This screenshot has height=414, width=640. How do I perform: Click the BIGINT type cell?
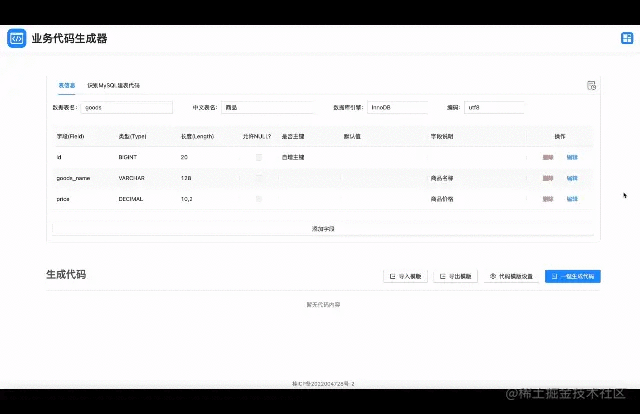tap(128, 157)
